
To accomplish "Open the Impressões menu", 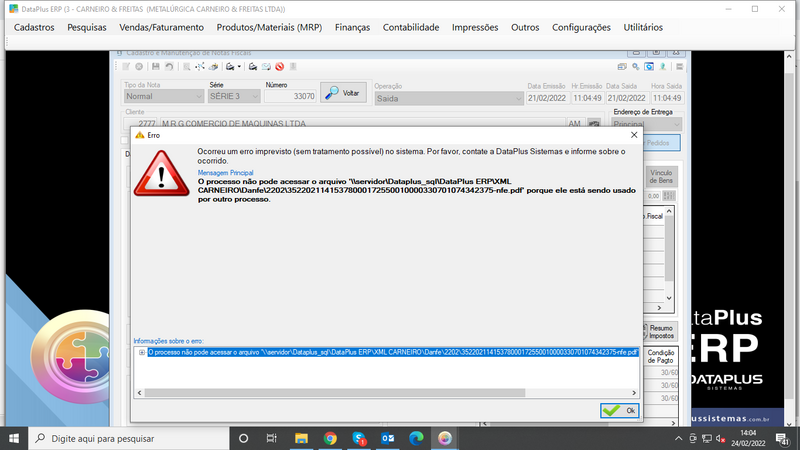I will click(475, 28).
